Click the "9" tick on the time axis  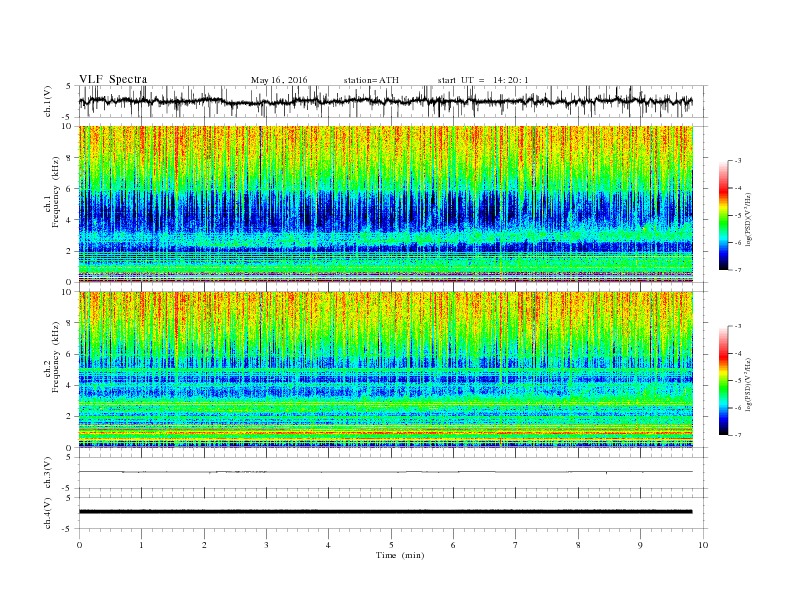(640, 545)
